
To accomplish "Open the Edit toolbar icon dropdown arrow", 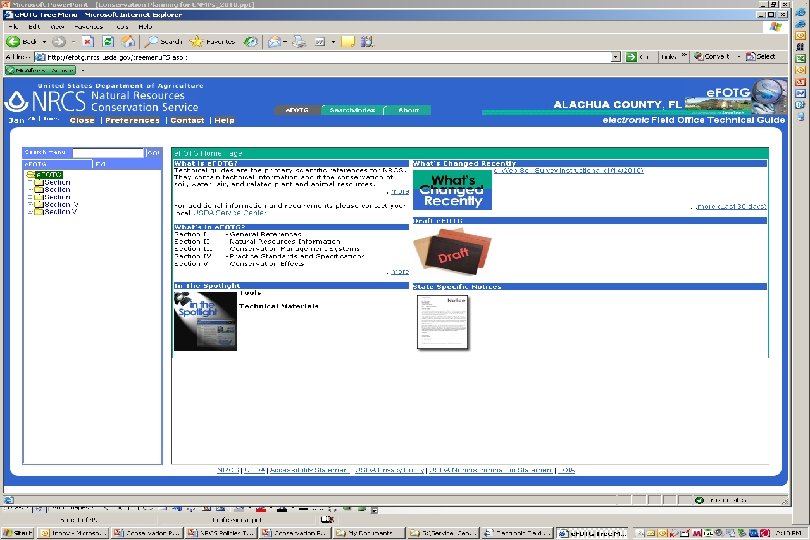I will click(333, 42).
